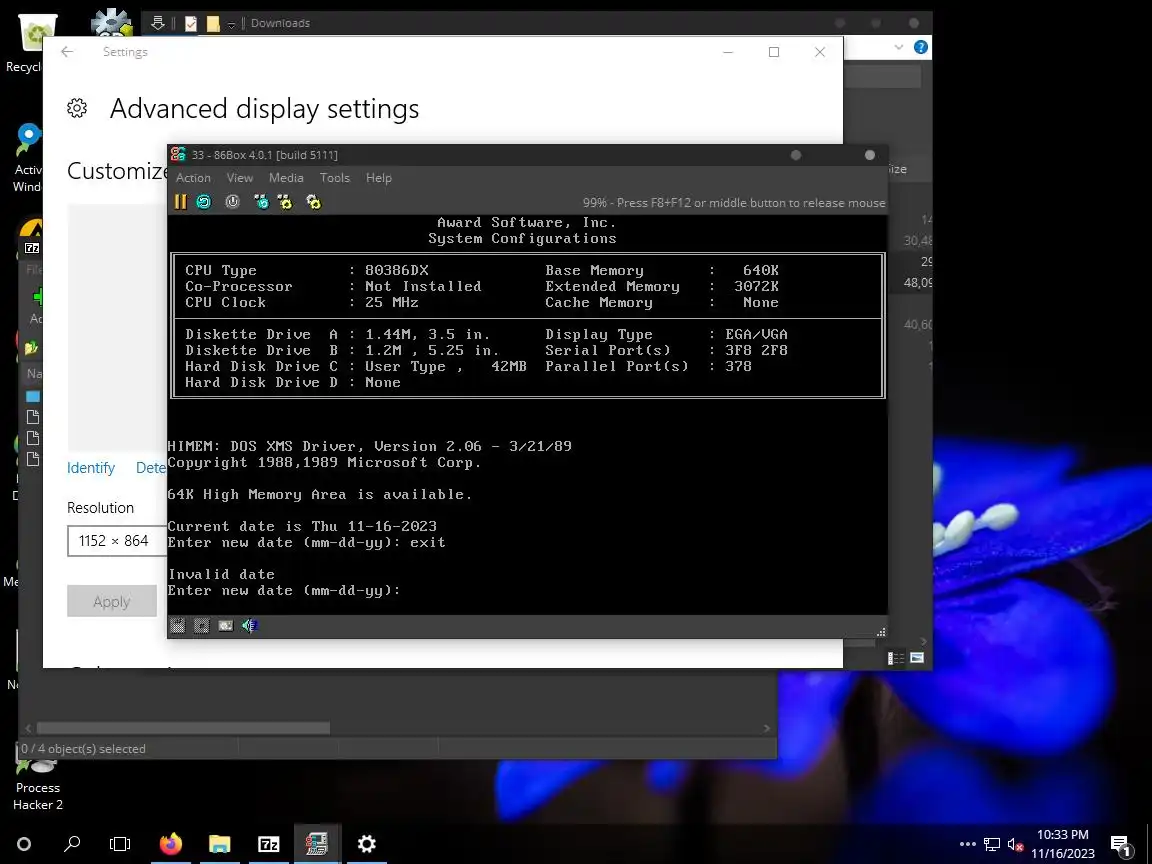Viewport: 1152px width, 864px height.
Task: Open Firefox from the taskbar
Action: click(170, 843)
